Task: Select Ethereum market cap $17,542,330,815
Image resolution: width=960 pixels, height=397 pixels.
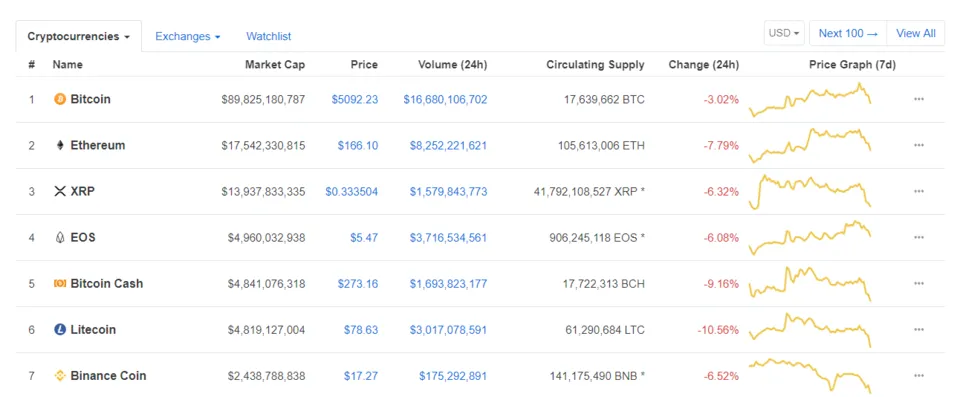Action: click(263, 145)
